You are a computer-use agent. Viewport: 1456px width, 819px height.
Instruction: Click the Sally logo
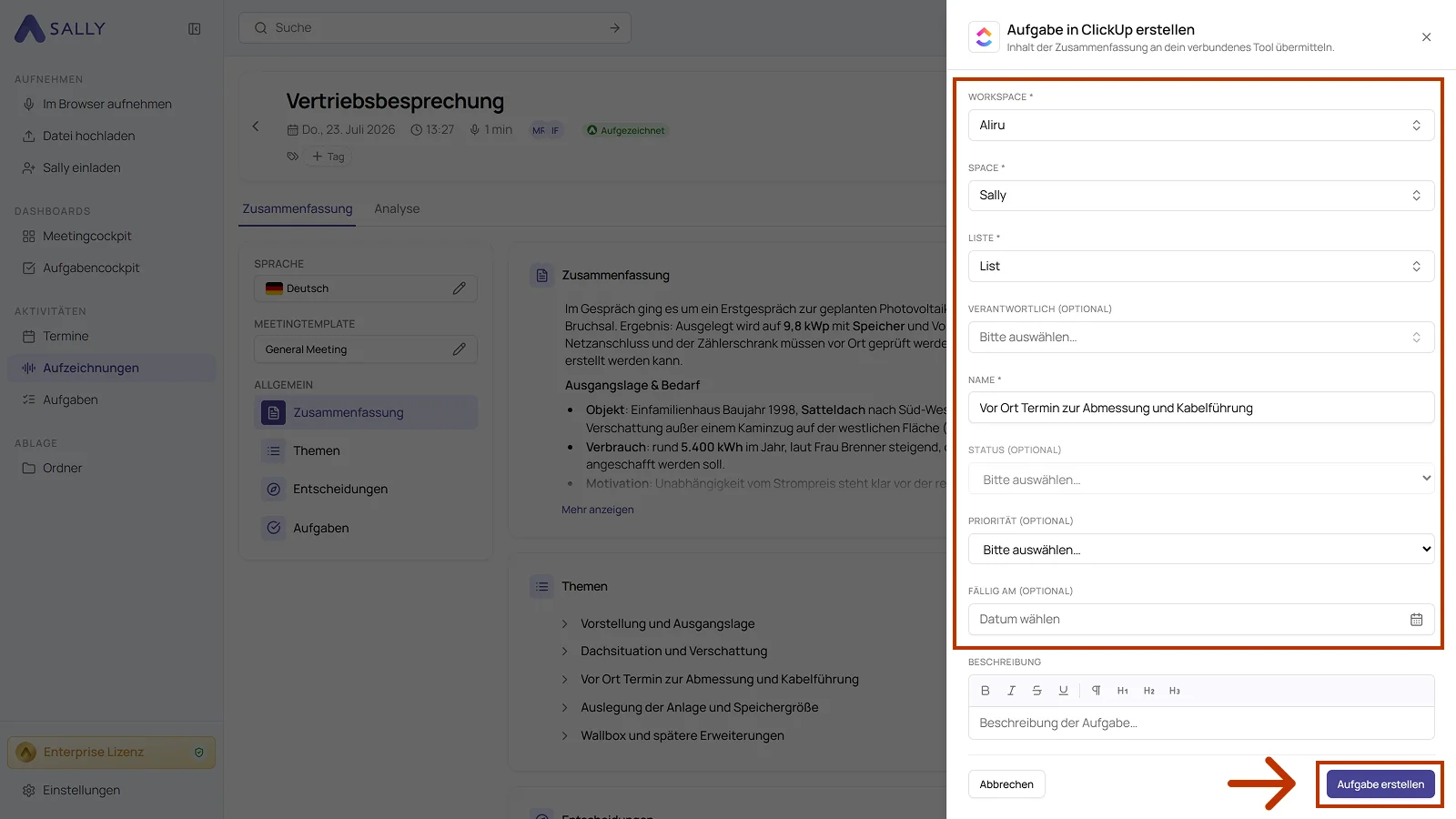pos(60,28)
